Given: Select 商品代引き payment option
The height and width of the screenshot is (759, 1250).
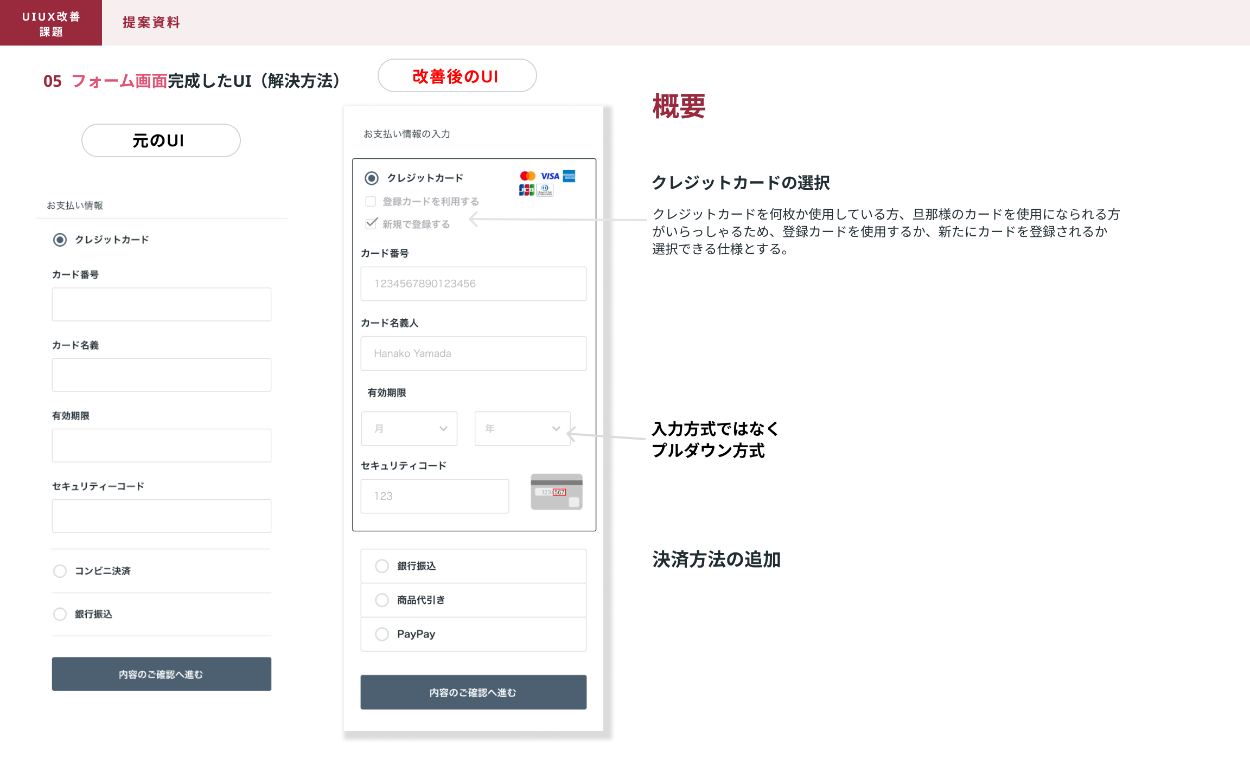Looking at the screenshot, I should (x=382, y=600).
